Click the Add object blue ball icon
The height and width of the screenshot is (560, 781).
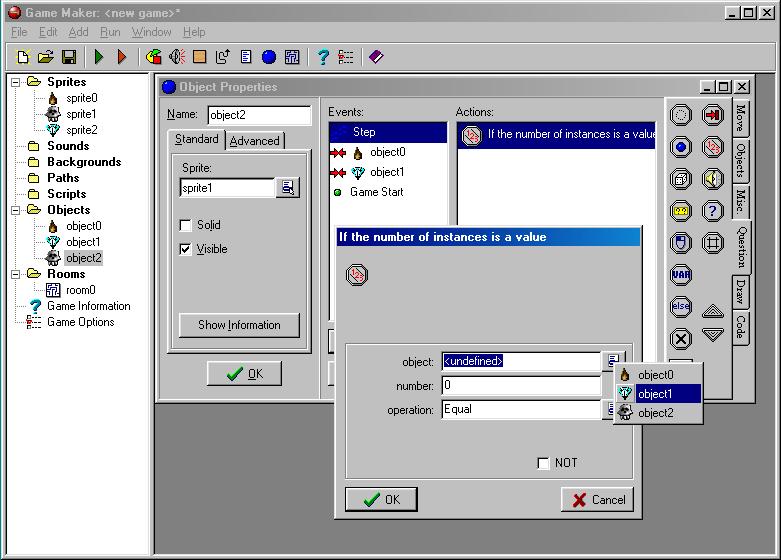pyautogui.click(x=267, y=58)
